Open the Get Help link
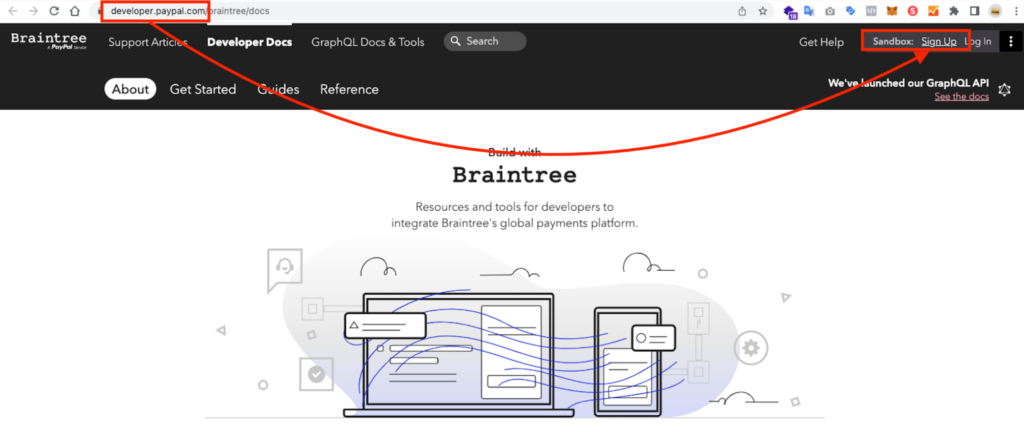Image resolution: width=1024 pixels, height=443 pixels. coord(822,42)
